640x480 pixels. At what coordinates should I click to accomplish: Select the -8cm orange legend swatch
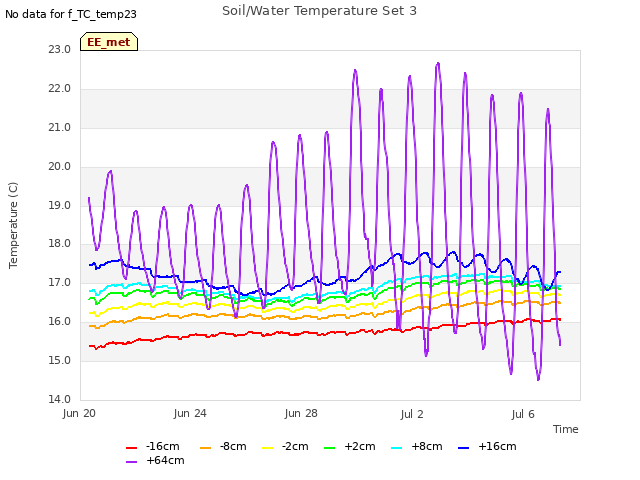(205, 448)
